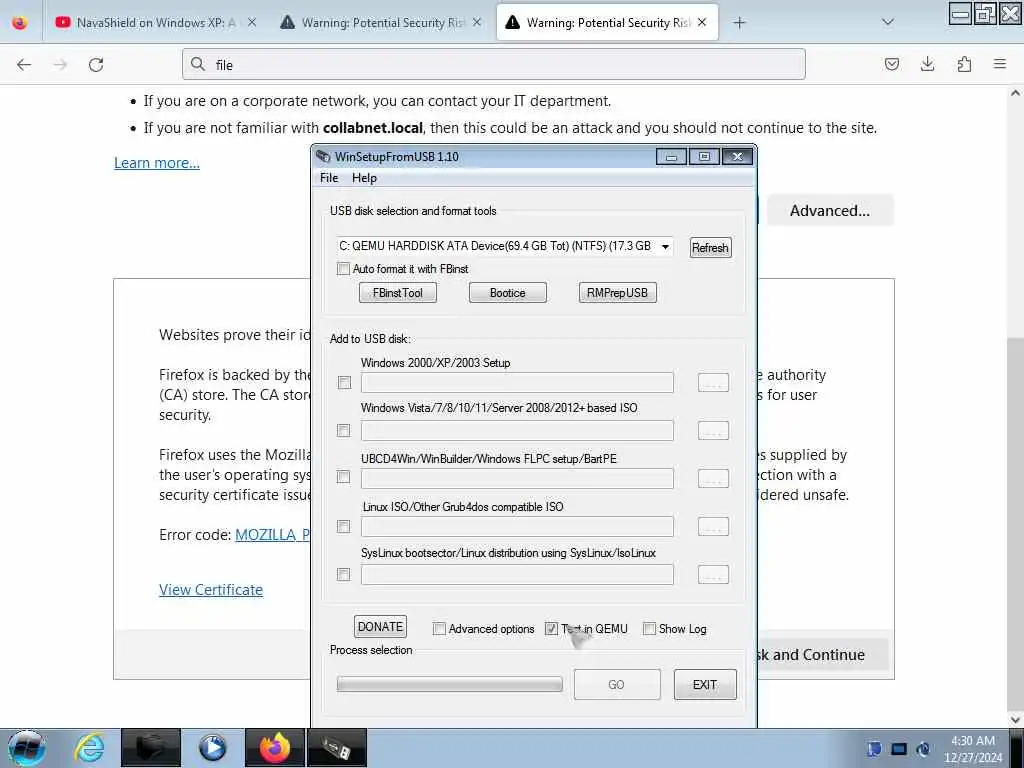The image size is (1024, 768).
Task: Click the Windows 2000/XP/2003 Setup path field
Action: (x=517, y=383)
